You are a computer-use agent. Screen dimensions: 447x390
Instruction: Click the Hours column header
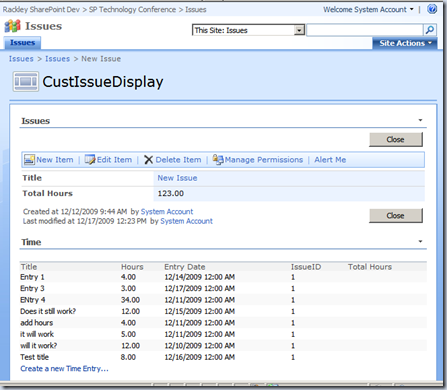[132, 267]
